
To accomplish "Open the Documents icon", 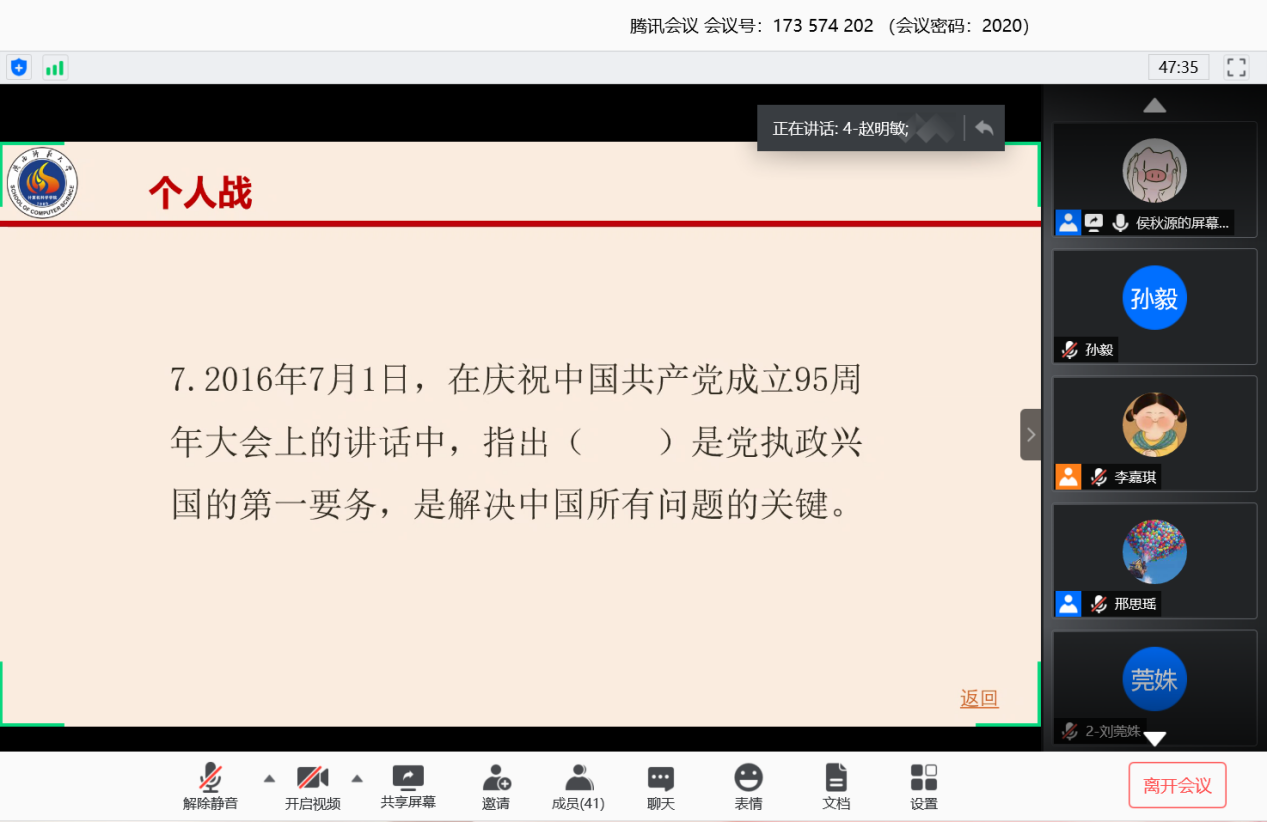I will point(836,787).
